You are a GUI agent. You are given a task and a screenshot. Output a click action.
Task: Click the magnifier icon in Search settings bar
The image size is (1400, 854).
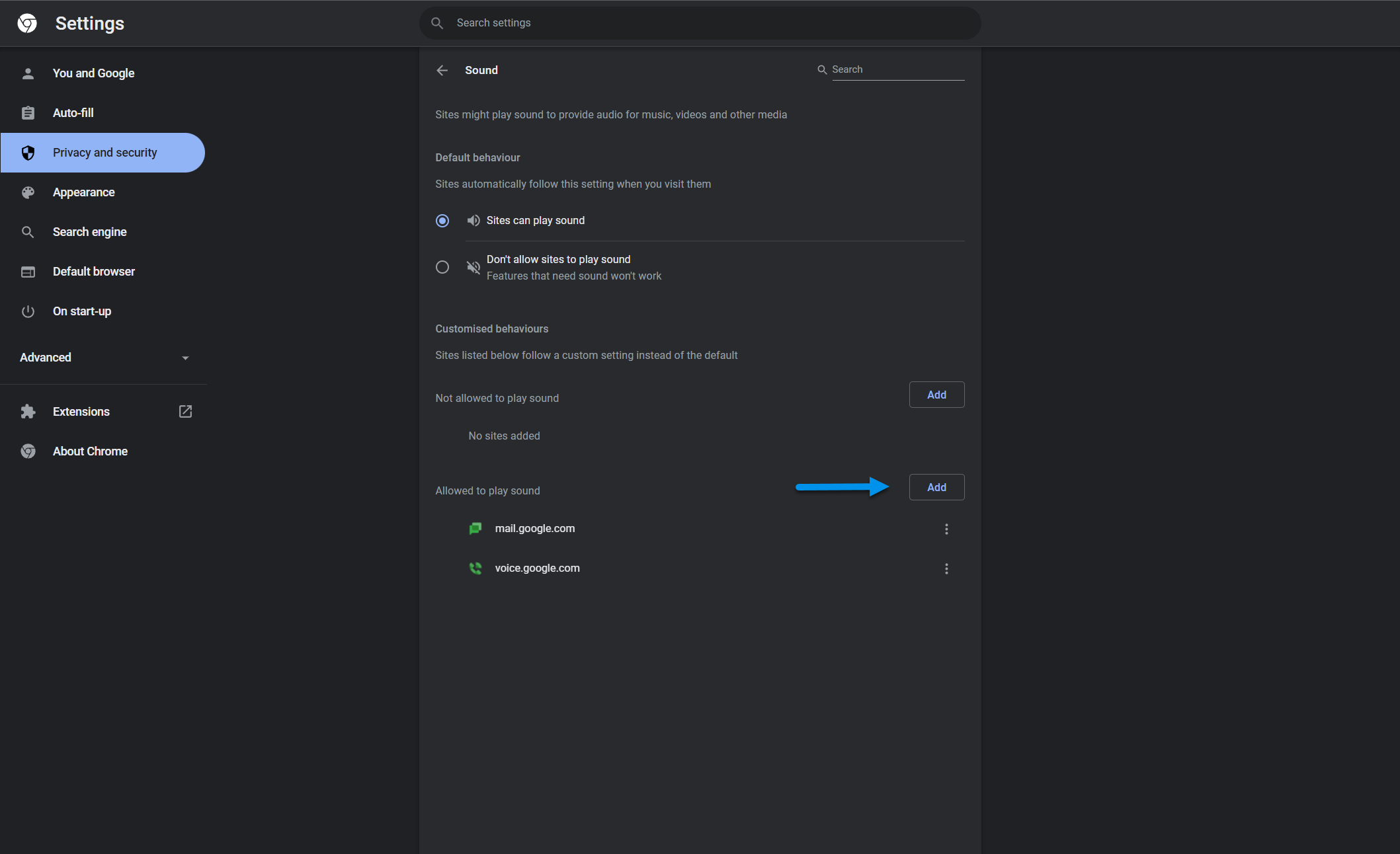437,23
